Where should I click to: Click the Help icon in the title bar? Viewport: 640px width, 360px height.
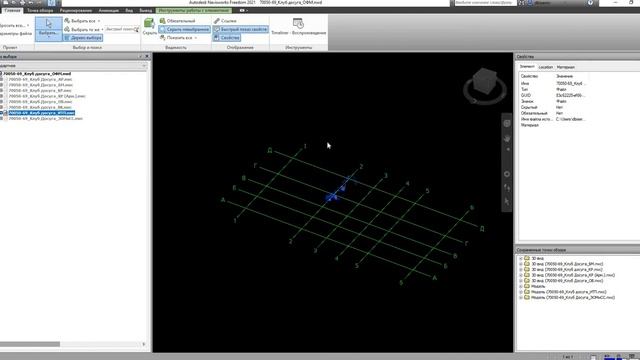(x=591, y=3)
